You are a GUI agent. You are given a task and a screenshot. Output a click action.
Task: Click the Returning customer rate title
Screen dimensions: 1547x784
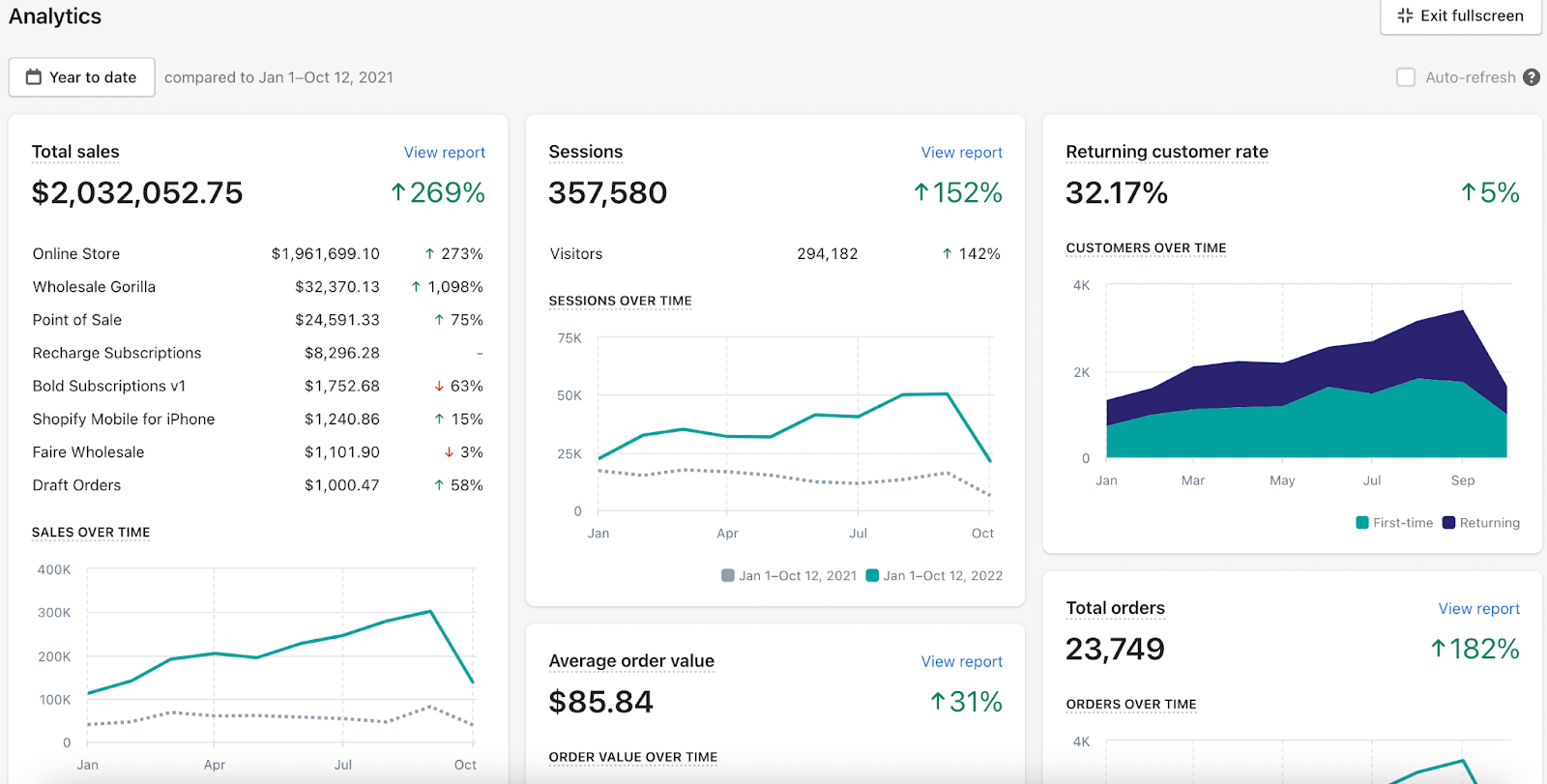(1167, 152)
